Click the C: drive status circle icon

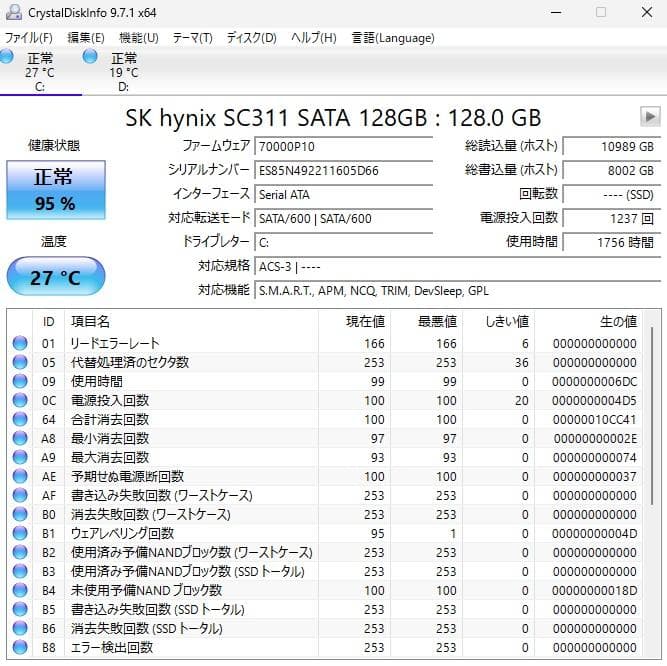(6, 56)
